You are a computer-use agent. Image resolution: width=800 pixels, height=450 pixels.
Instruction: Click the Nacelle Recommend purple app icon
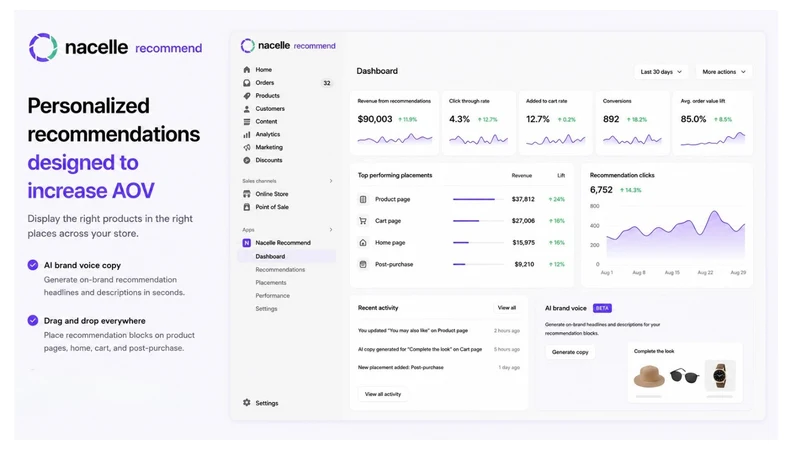pos(247,243)
